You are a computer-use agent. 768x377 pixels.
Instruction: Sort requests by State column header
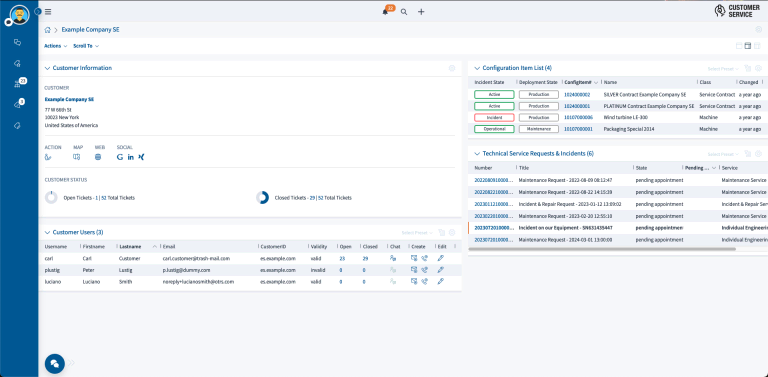tap(641, 168)
